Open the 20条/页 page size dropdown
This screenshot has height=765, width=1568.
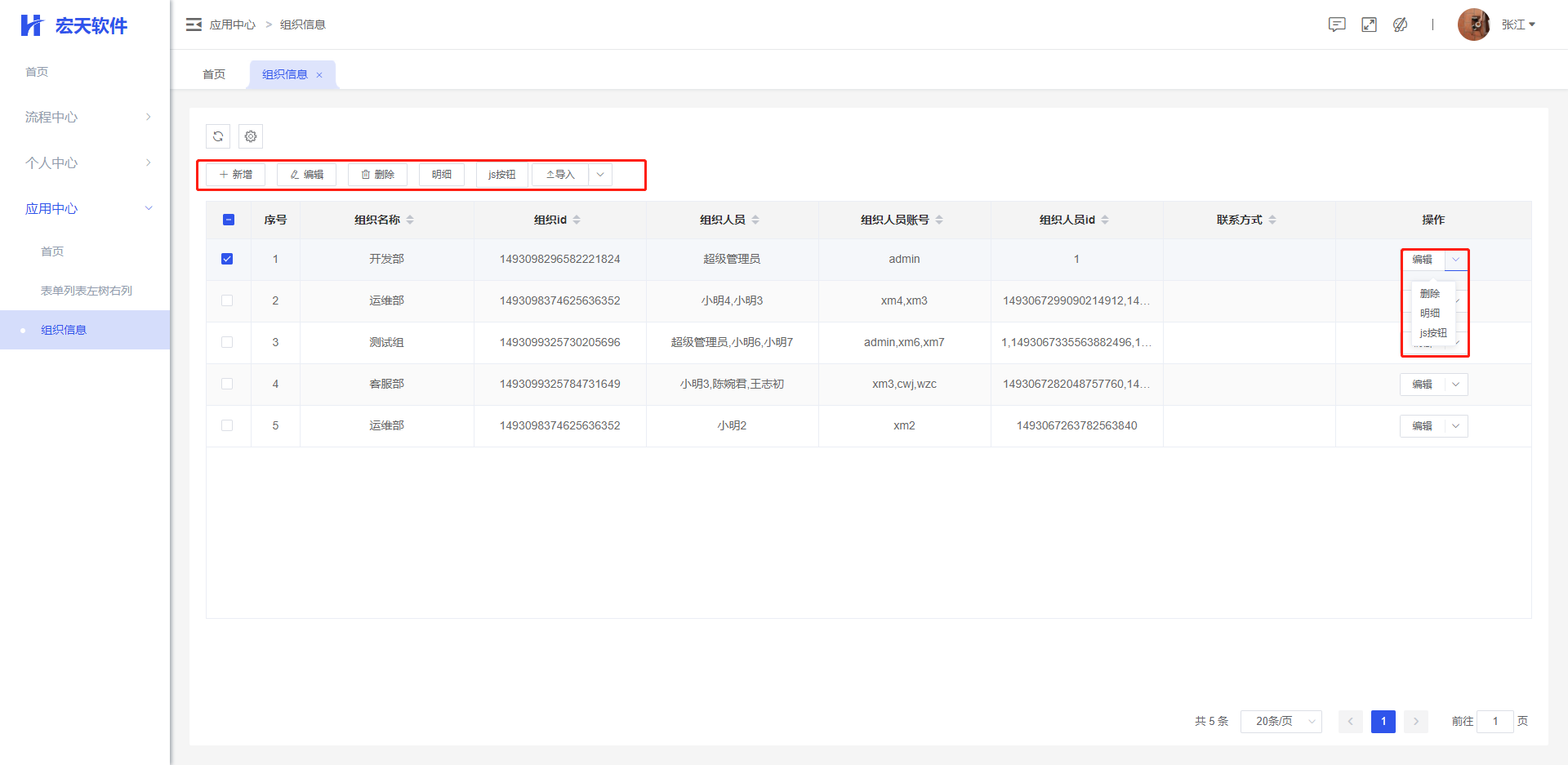click(1281, 721)
